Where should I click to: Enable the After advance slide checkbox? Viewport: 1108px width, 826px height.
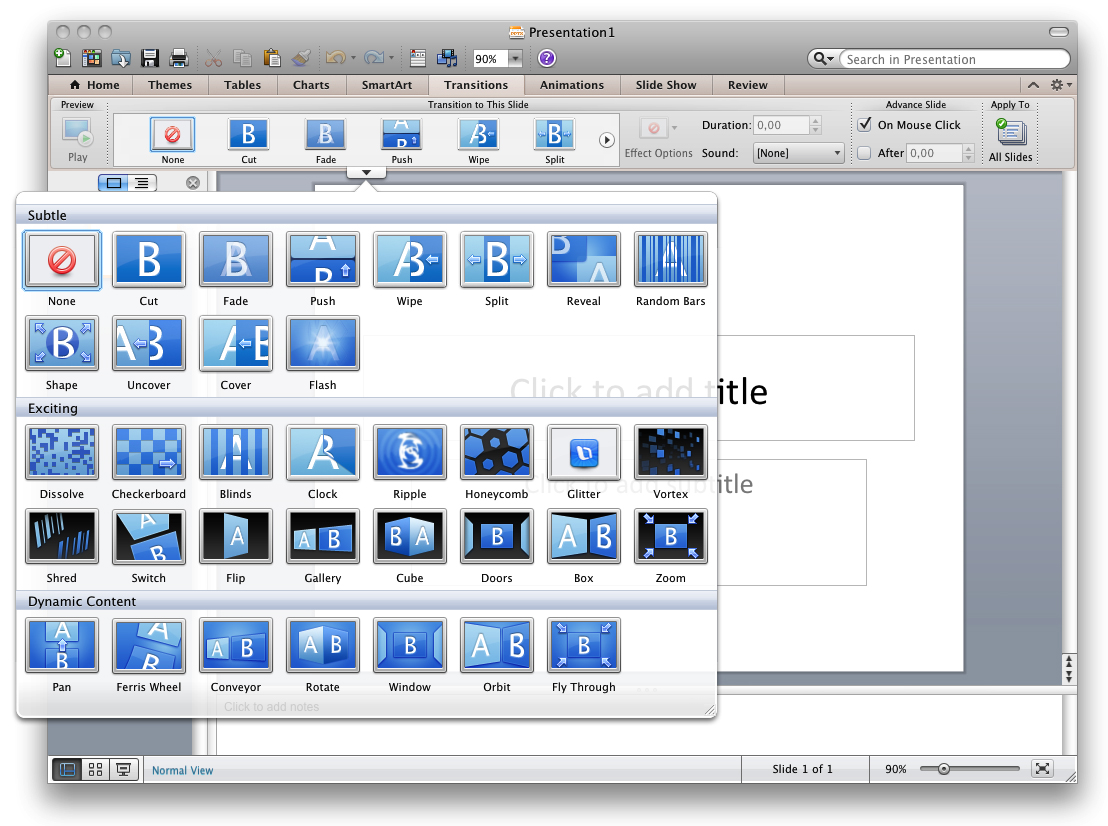click(864, 153)
